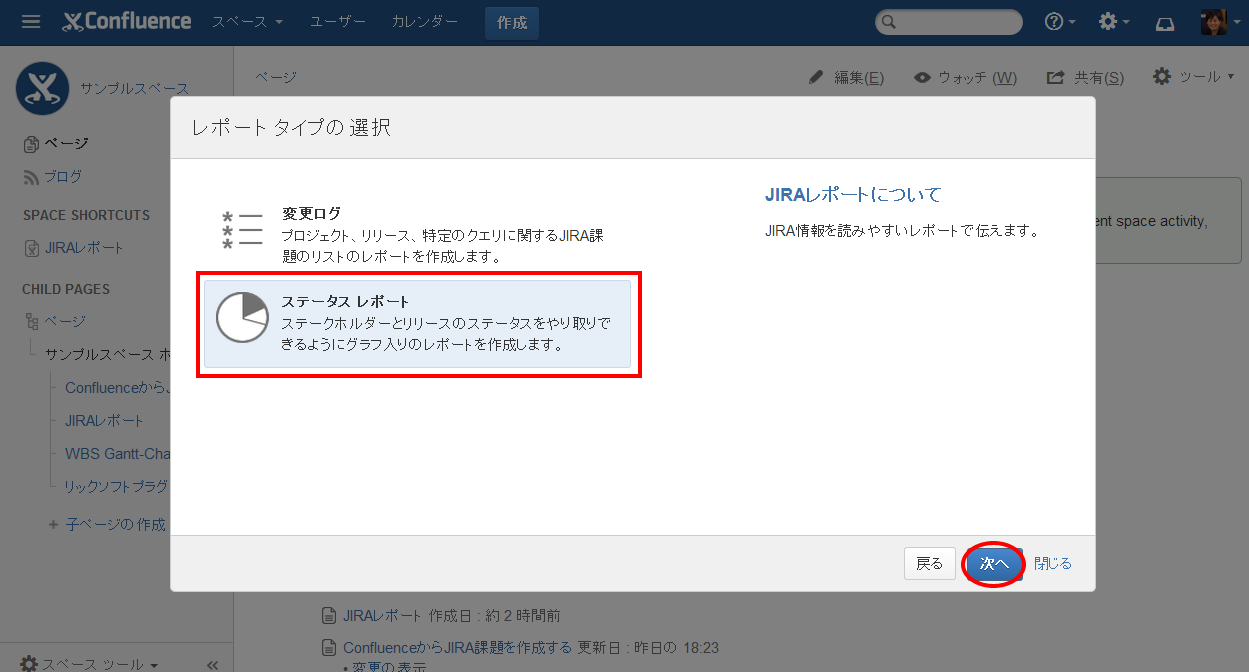The image size is (1249, 672).
Task: Open the ConfluenceからJIRA課題を作成する link
Action: (458, 647)
